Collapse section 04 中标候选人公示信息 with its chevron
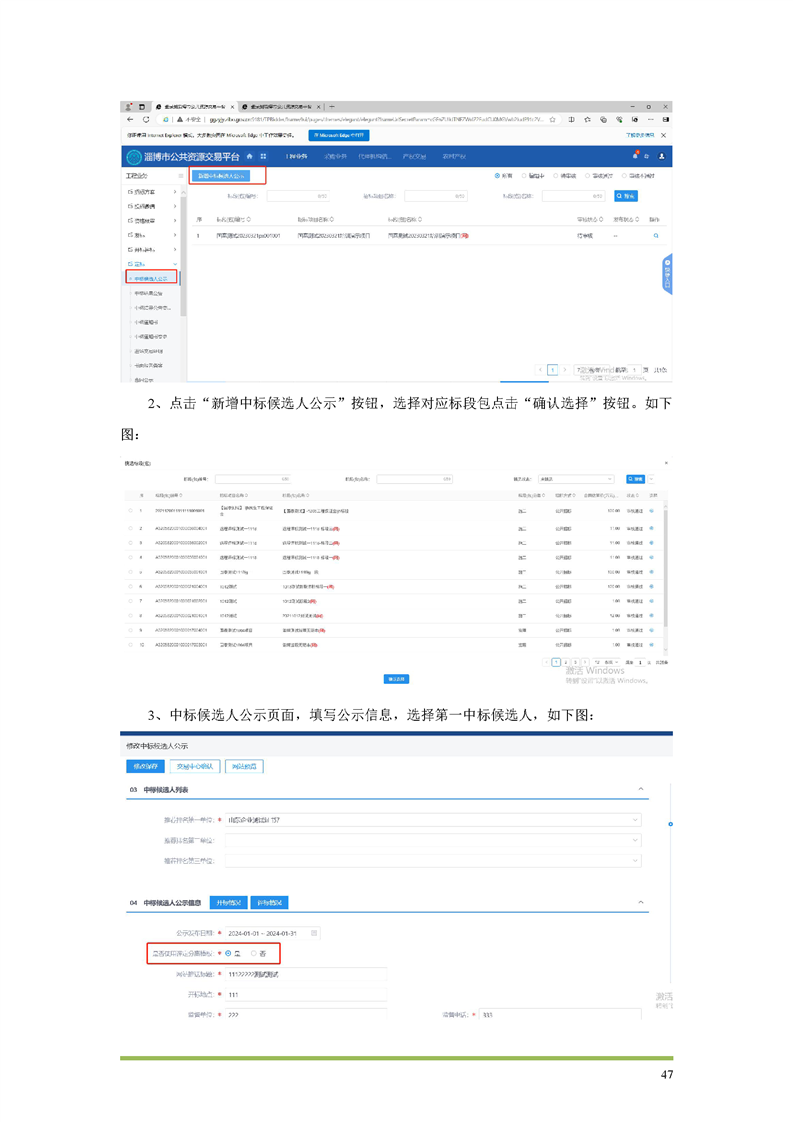The width and height of the screenshot is (793, 1122). click(641, 902)
